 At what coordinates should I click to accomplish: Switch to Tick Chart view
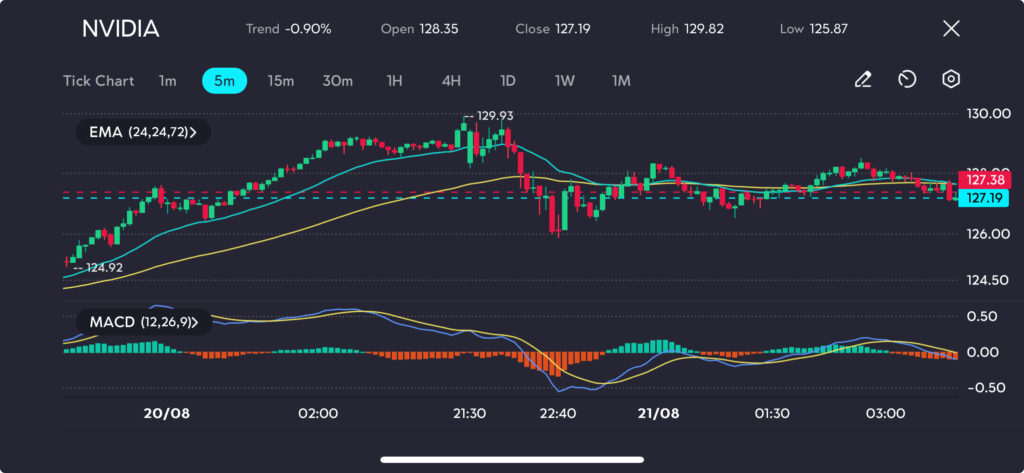pyautogui.click(x=98, y=81)
